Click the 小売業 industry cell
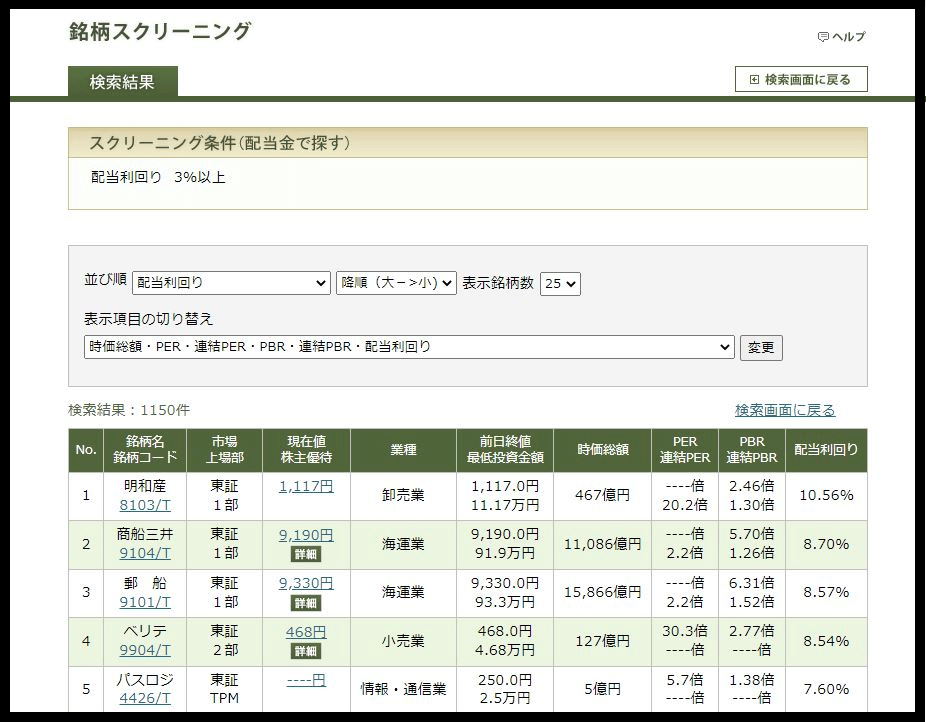Image resolution: width=926 pixels, height=722 pixels. [x=403, y=641]
